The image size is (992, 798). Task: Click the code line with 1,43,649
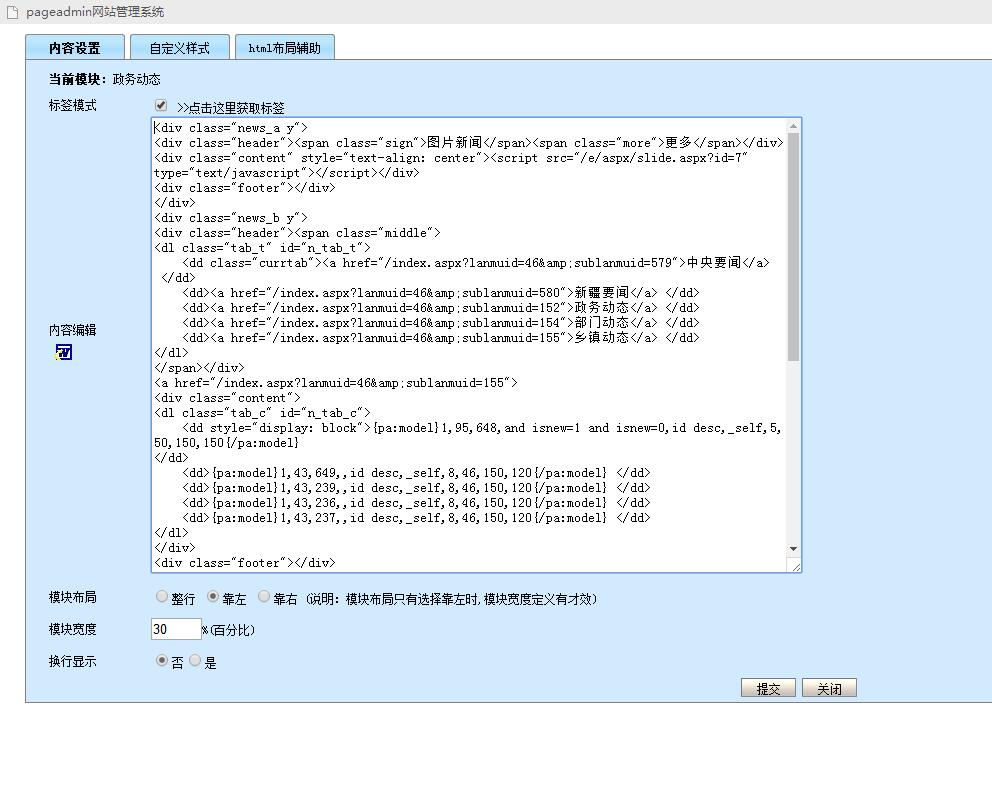tap(416, 473)
